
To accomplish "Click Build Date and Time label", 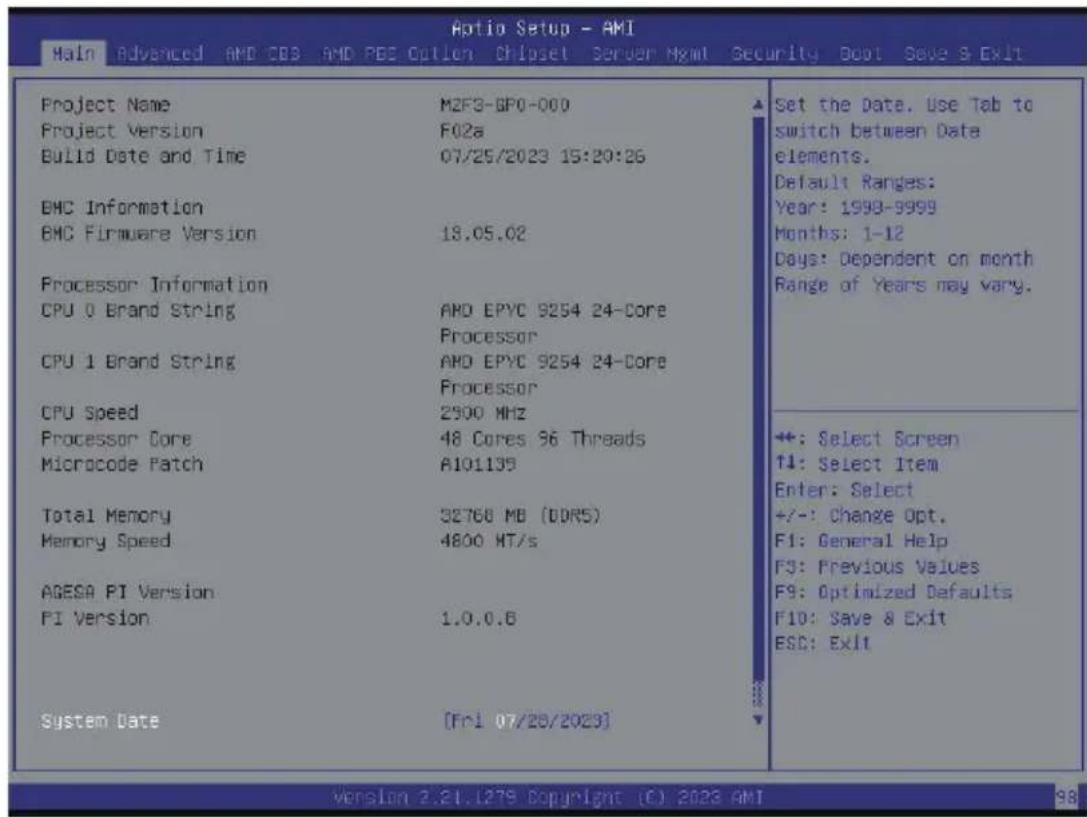I will click(144, 156).
